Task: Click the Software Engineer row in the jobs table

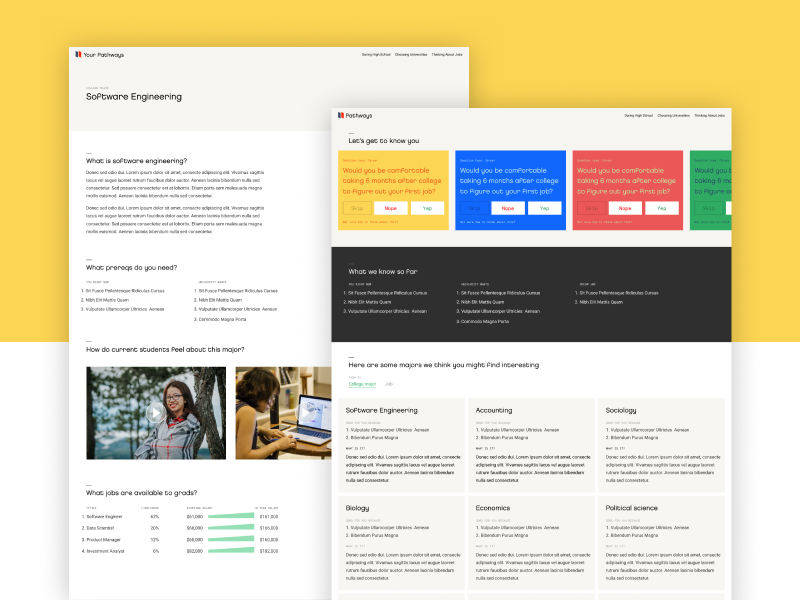Action: 180,516
